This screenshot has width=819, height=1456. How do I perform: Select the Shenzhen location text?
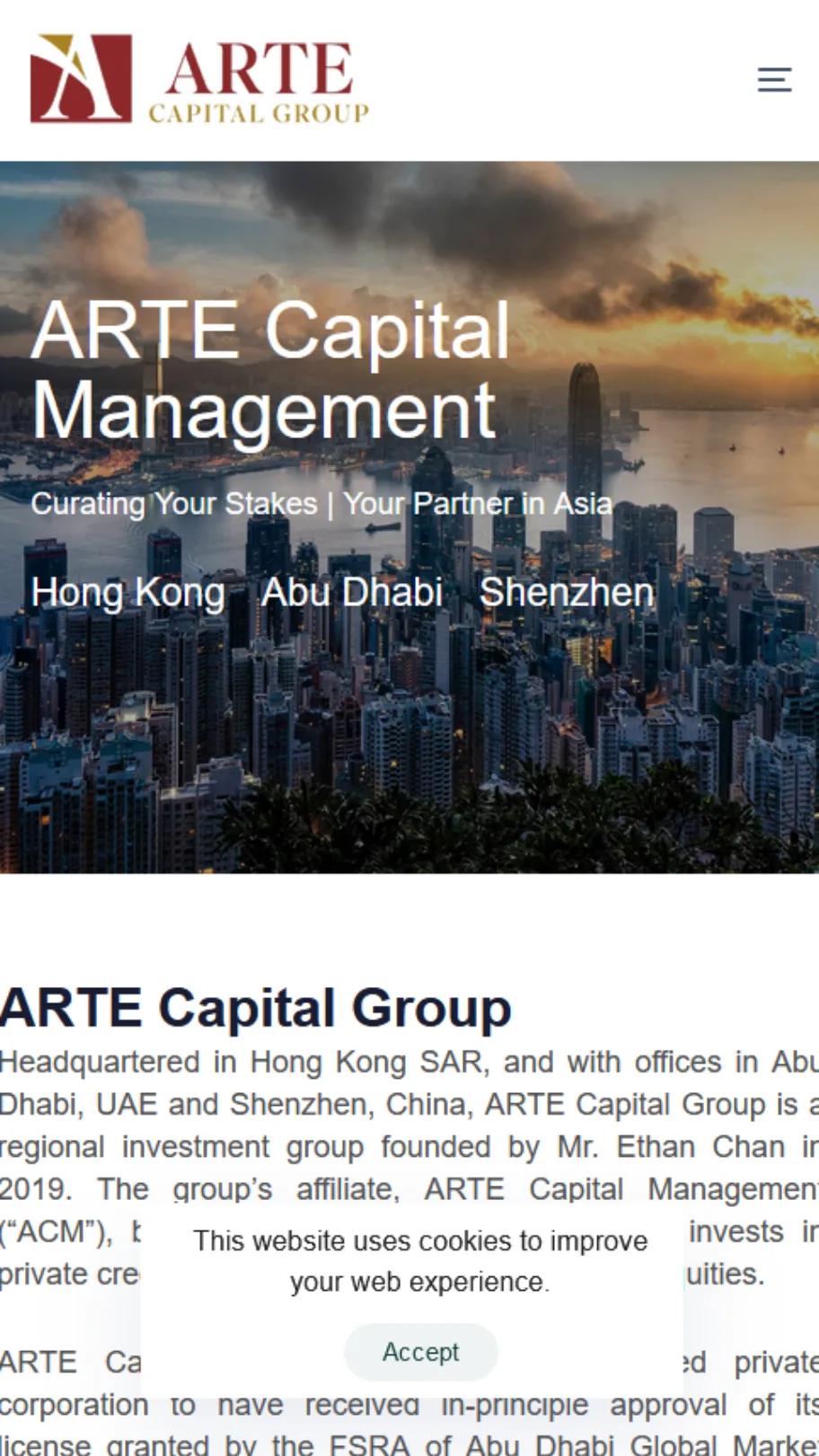pos(567,593)
